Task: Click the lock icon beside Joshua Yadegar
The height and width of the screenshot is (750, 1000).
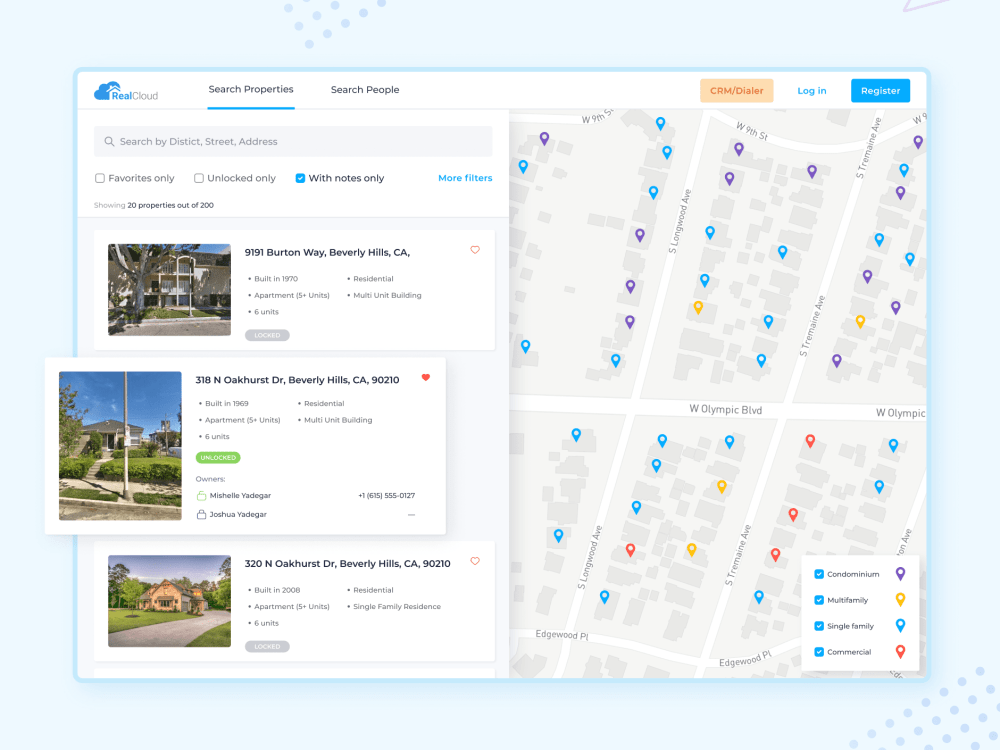Action: click(202, 514)
